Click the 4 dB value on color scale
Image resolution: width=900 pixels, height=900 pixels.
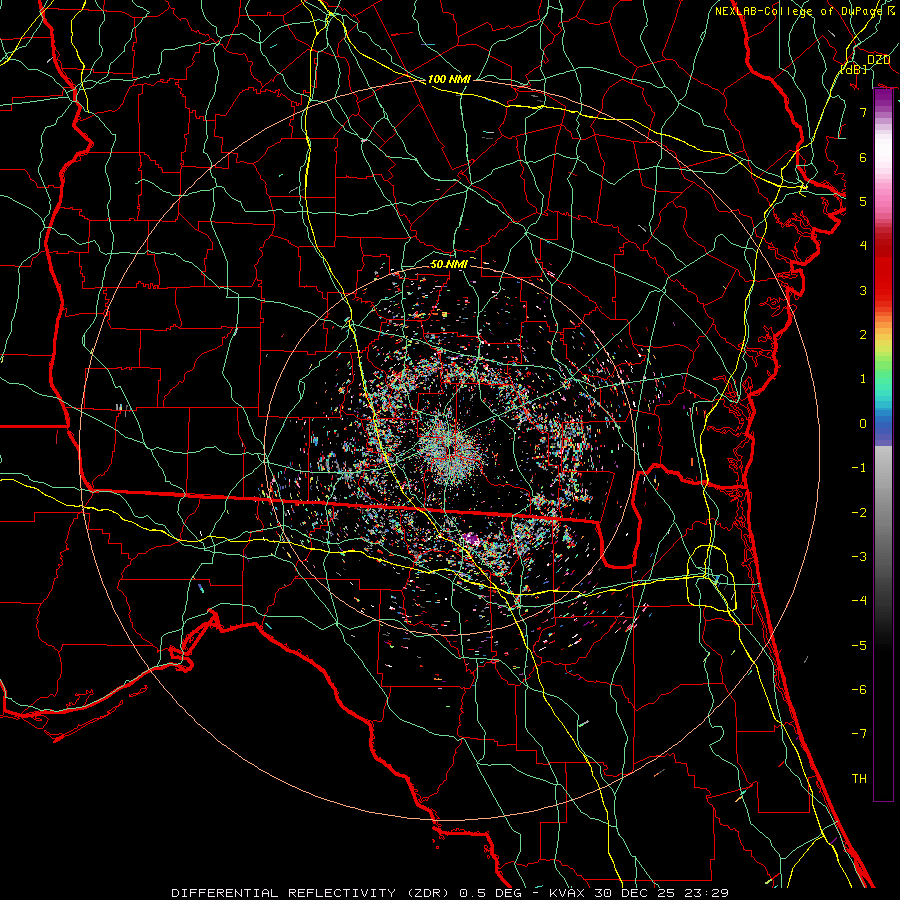863,246
